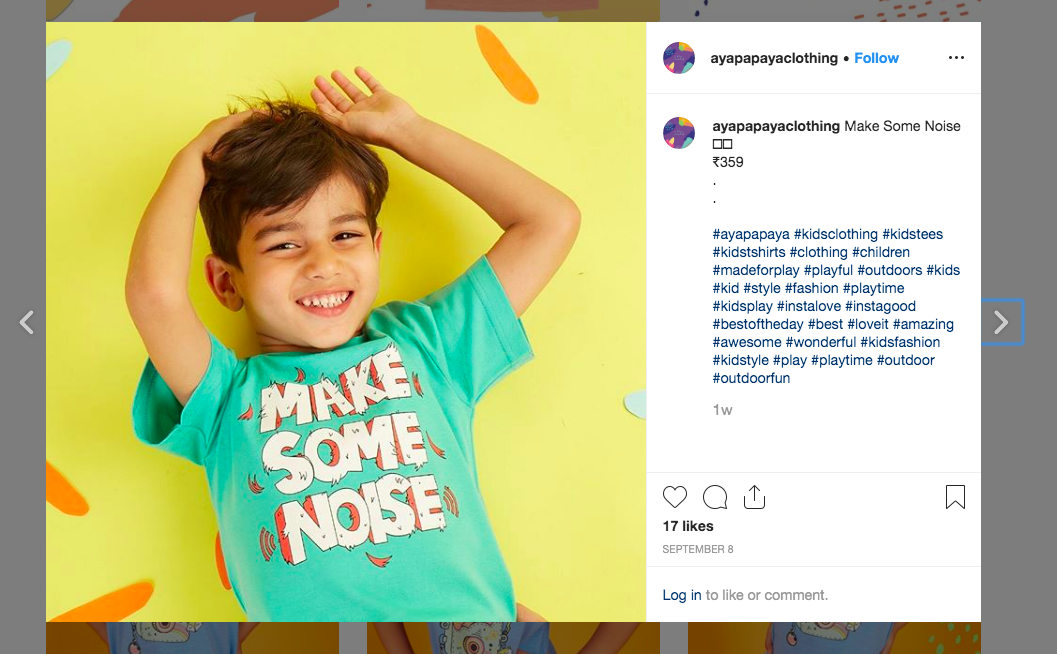Image resolution: width=1057 pixels, height=654 pixels.
Task: Click the SEPTEMBER 8 post date
Action: pyautogui.click(x=697, y=549)
